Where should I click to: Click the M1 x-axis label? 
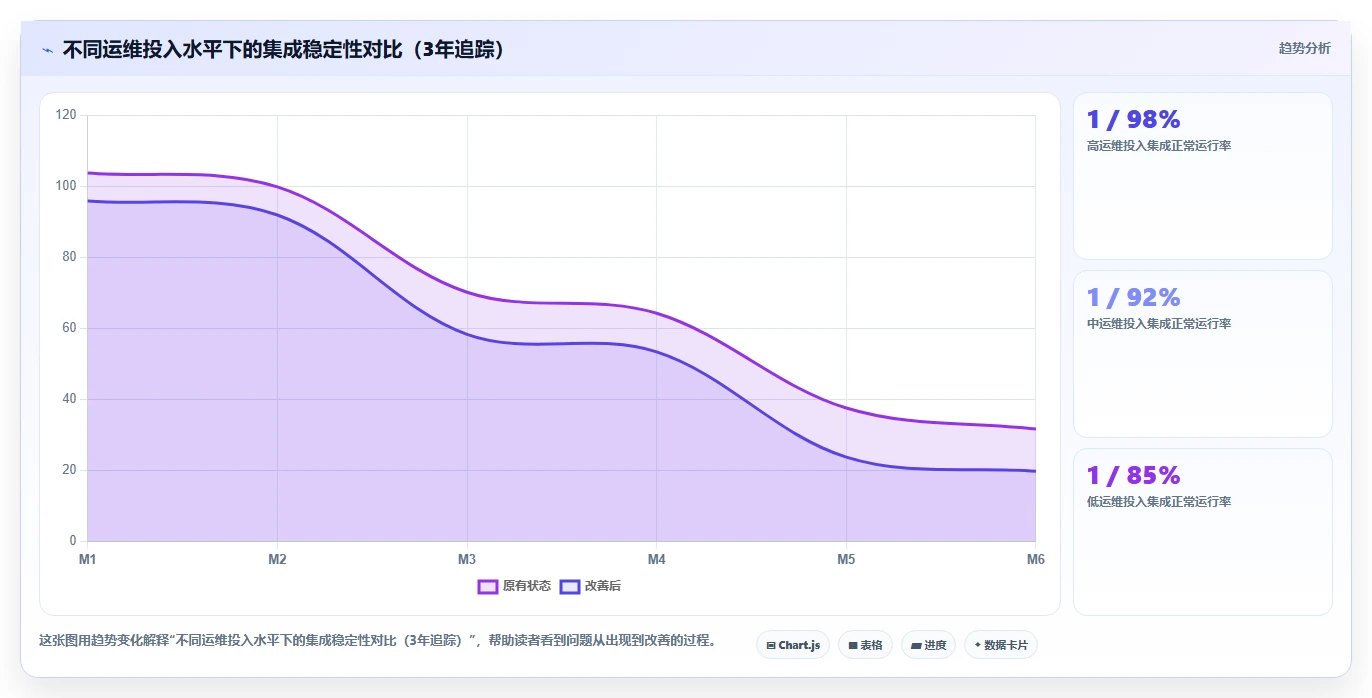click(88, 559)
